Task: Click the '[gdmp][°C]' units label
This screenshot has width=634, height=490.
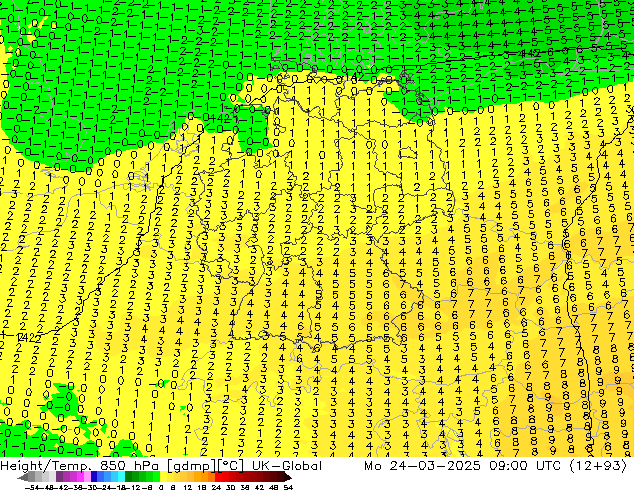Action: coord(205,466)
